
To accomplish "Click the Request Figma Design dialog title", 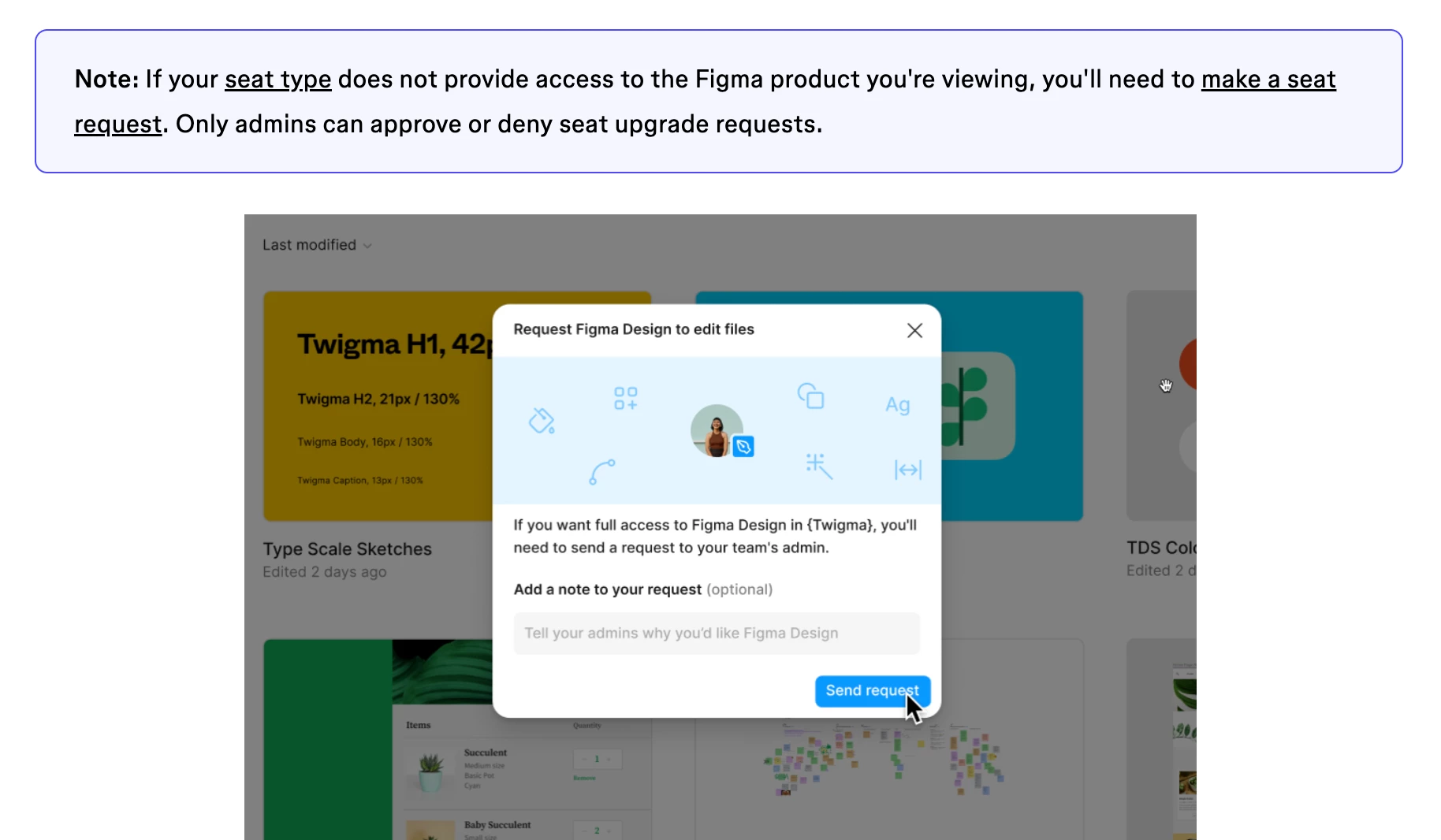I will pyautogui.click(x=634, y=329).
